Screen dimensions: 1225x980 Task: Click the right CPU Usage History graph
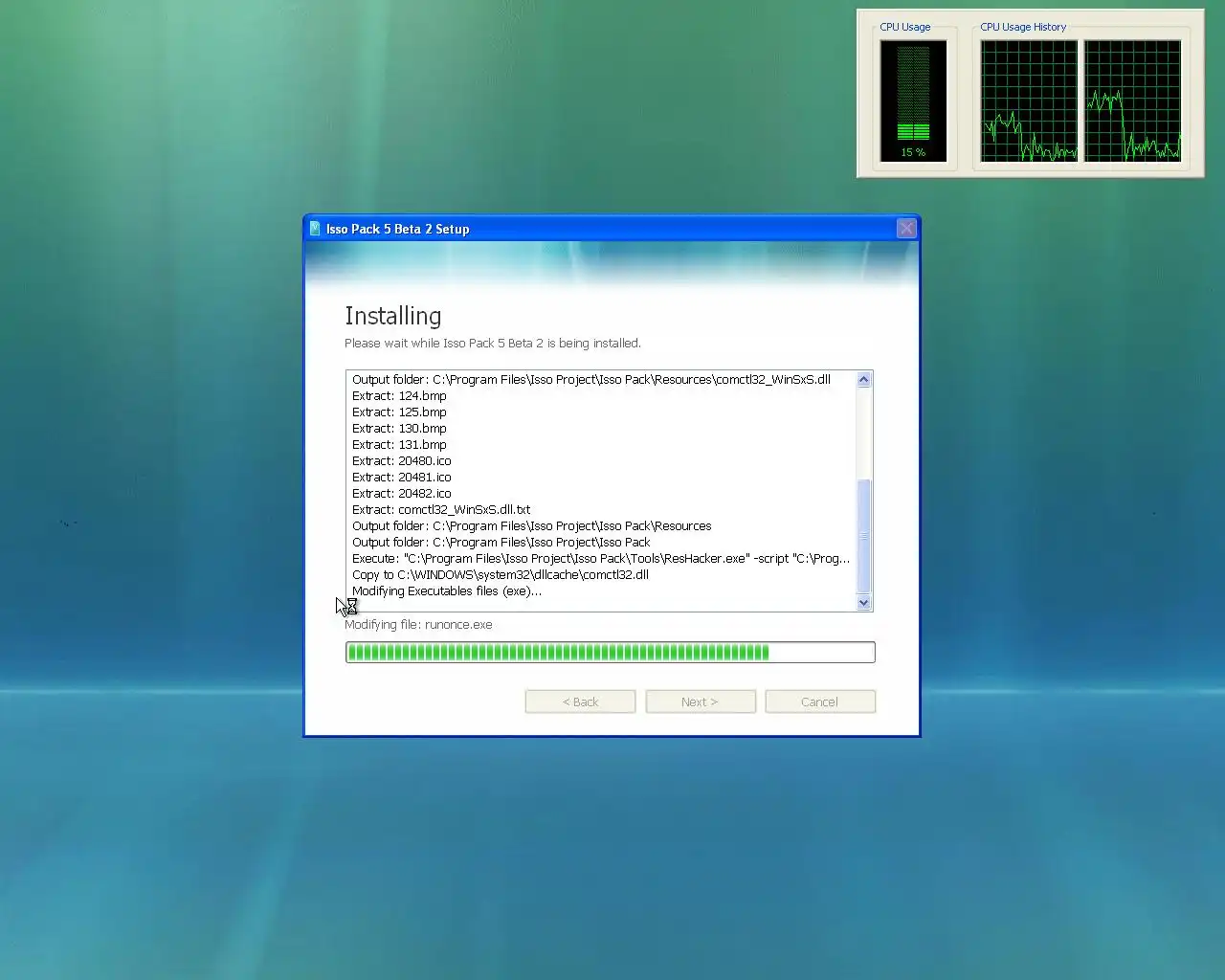pyautogui.click(x=1133, y=100)
